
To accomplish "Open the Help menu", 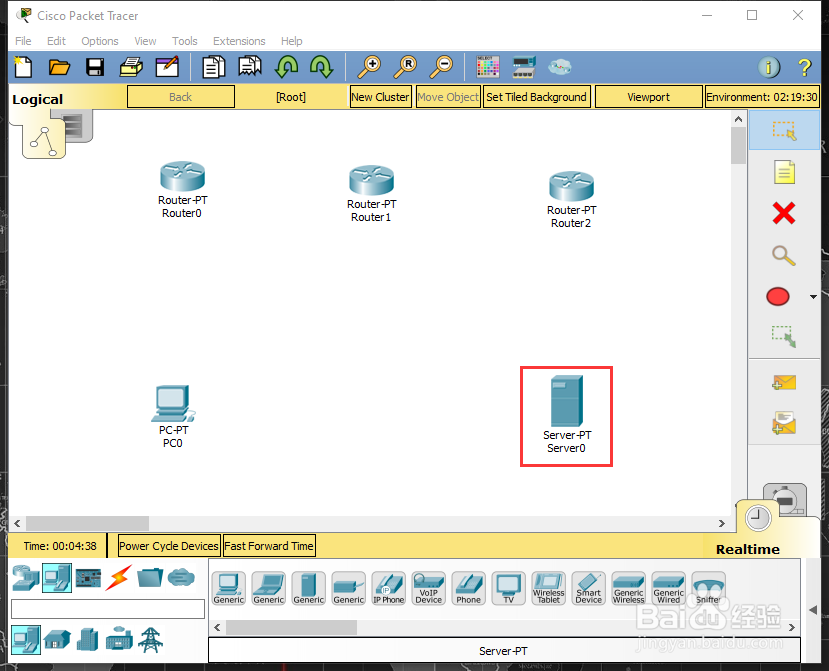I will tap(291, 41).
